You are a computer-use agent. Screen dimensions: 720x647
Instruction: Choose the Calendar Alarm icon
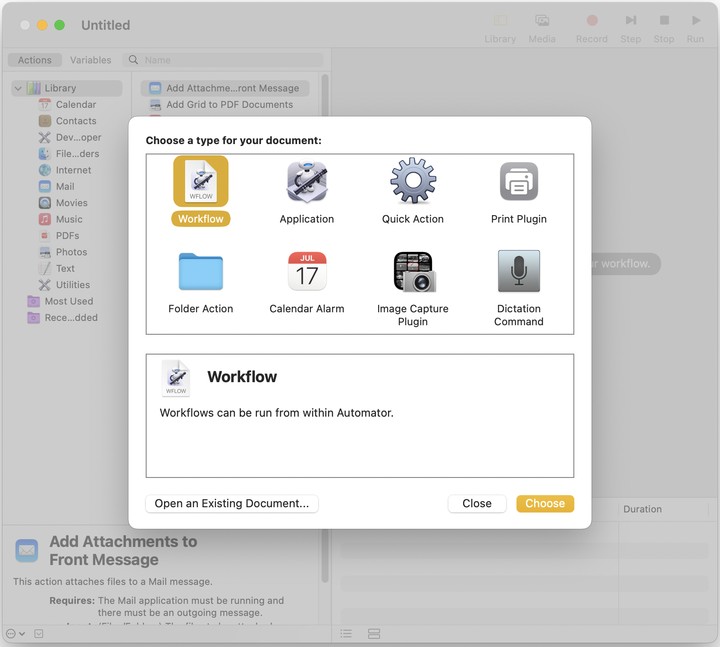(x=307, y=271)
